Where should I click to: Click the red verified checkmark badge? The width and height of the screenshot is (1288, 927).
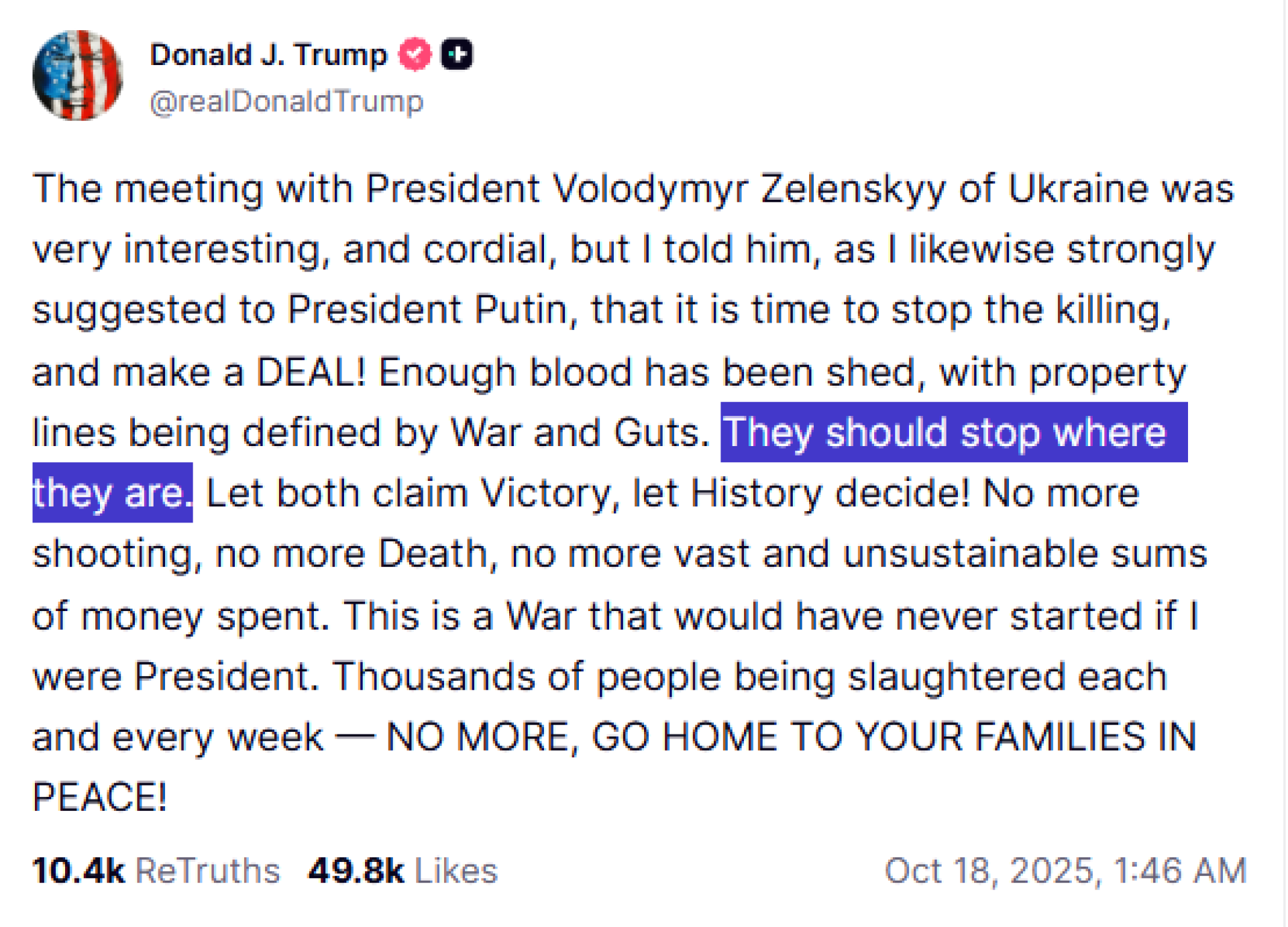click(x=415, y=54)
